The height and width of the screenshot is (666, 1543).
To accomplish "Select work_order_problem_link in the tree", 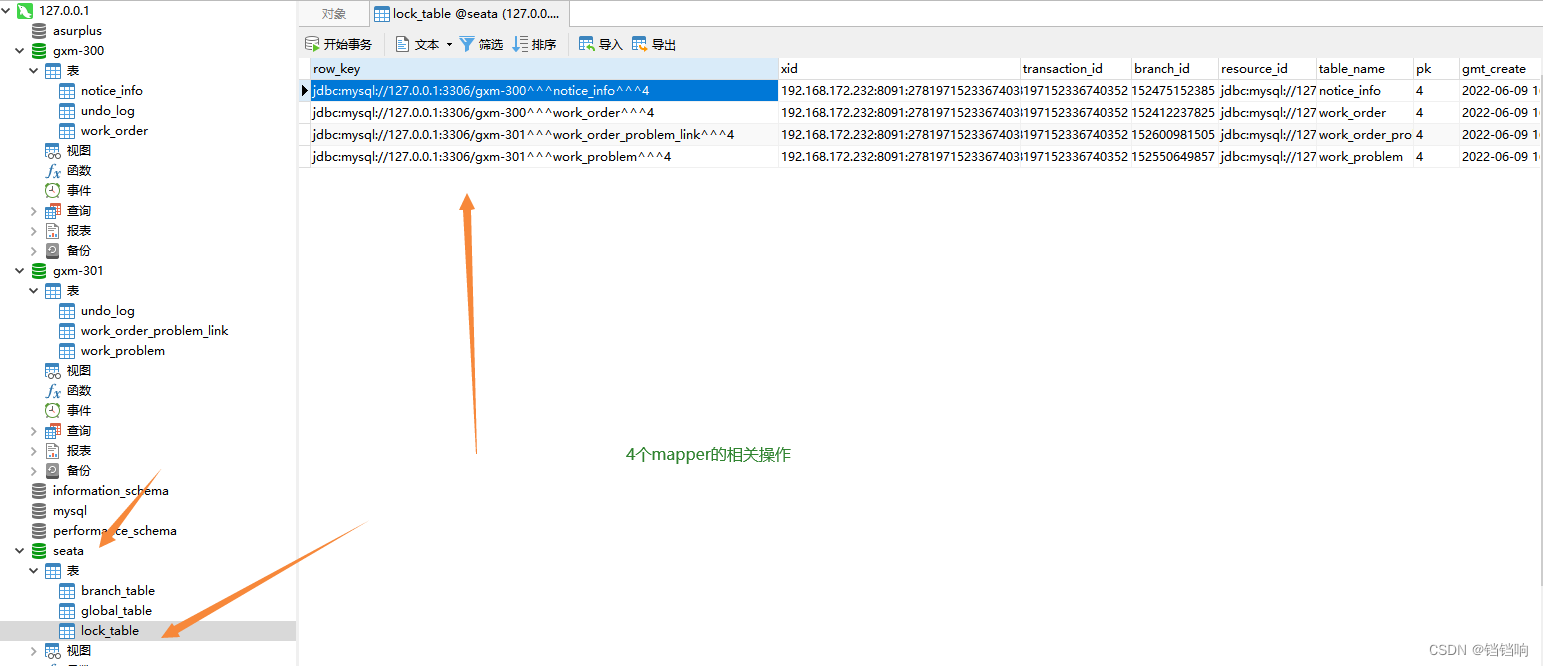I will click(x=155, y=331).
